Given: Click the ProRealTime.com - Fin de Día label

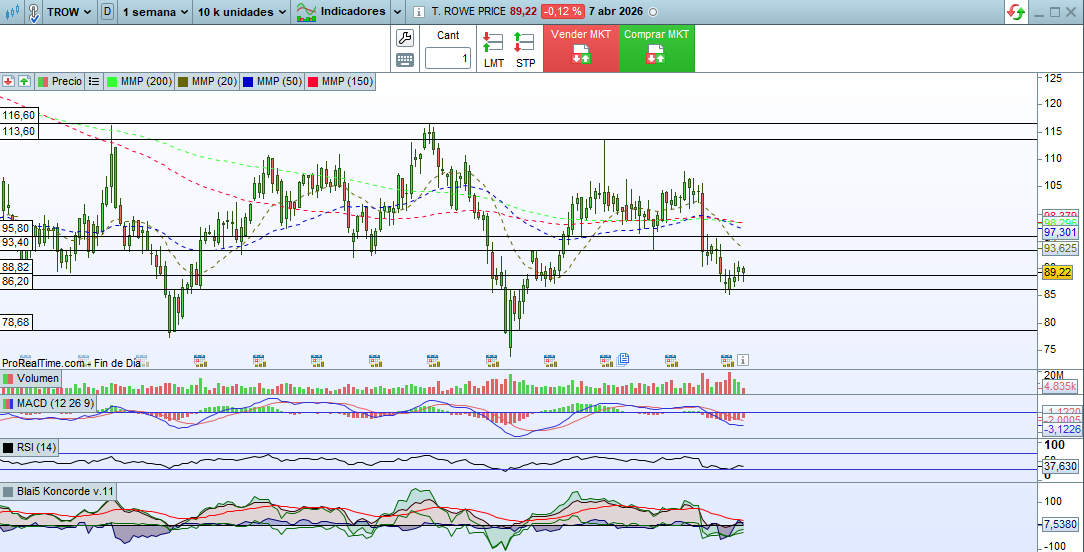Looking at the screenshot, I should (71, 362).
